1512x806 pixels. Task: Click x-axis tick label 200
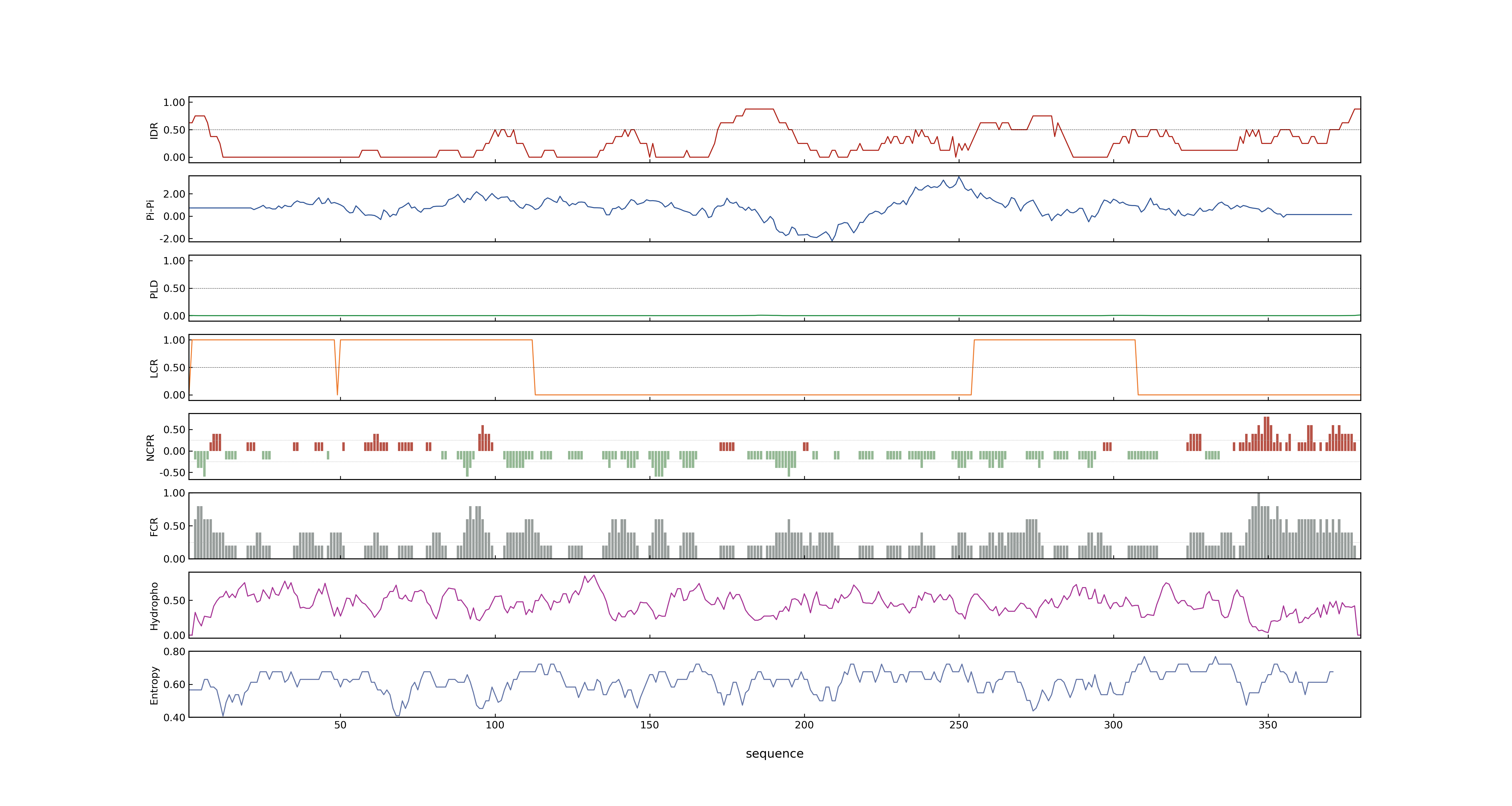804,725
